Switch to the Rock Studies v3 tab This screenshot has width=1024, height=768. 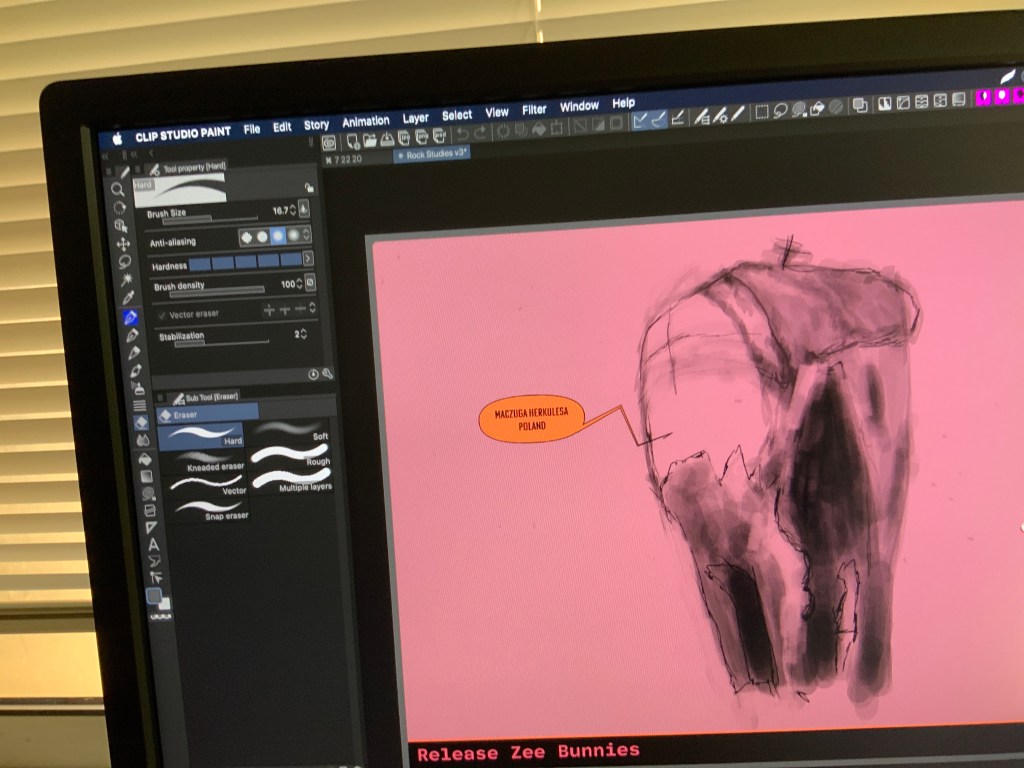(432, 155)
